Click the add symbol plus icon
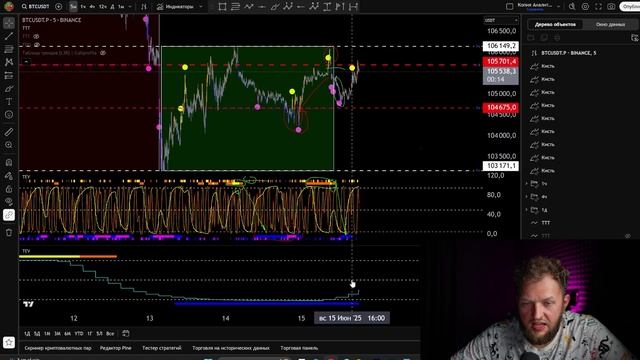The image size is (640, 360). coord(59,7)
